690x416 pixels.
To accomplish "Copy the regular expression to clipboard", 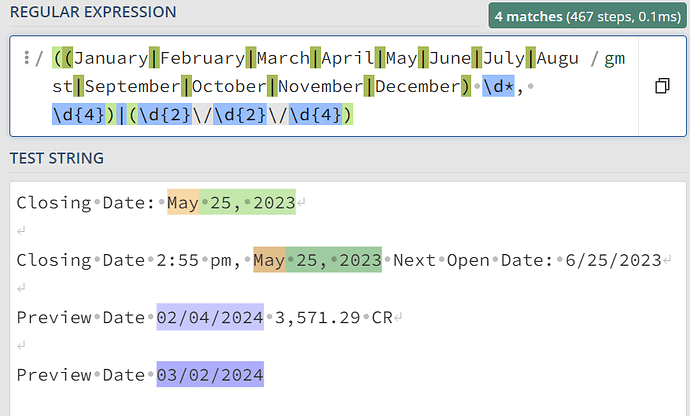I will 662,86.
